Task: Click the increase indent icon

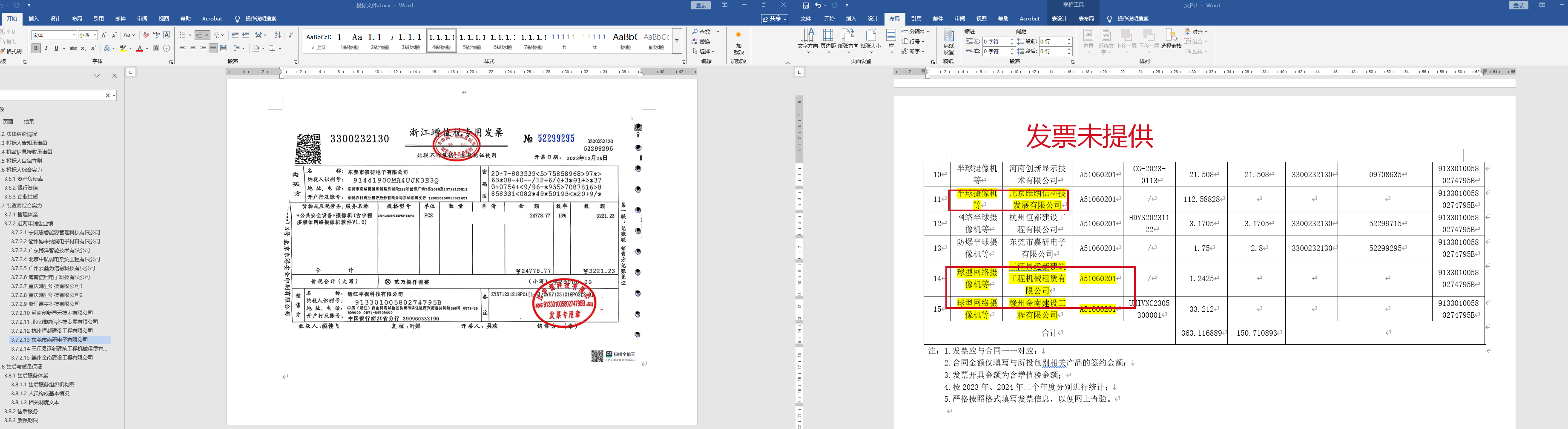Action: click(x=245, y=35)
